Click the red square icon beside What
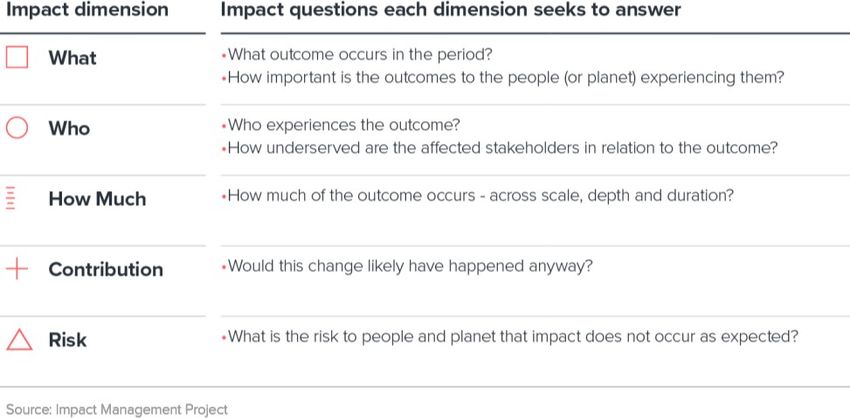 point(17,57)
